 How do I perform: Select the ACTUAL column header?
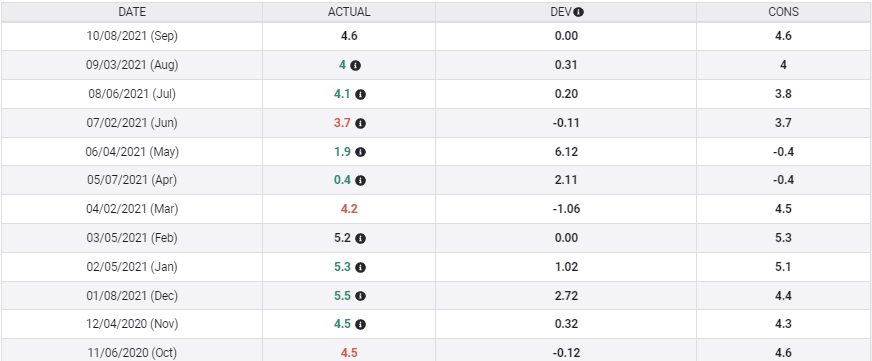pyautogui.click(x=349, y=12)
